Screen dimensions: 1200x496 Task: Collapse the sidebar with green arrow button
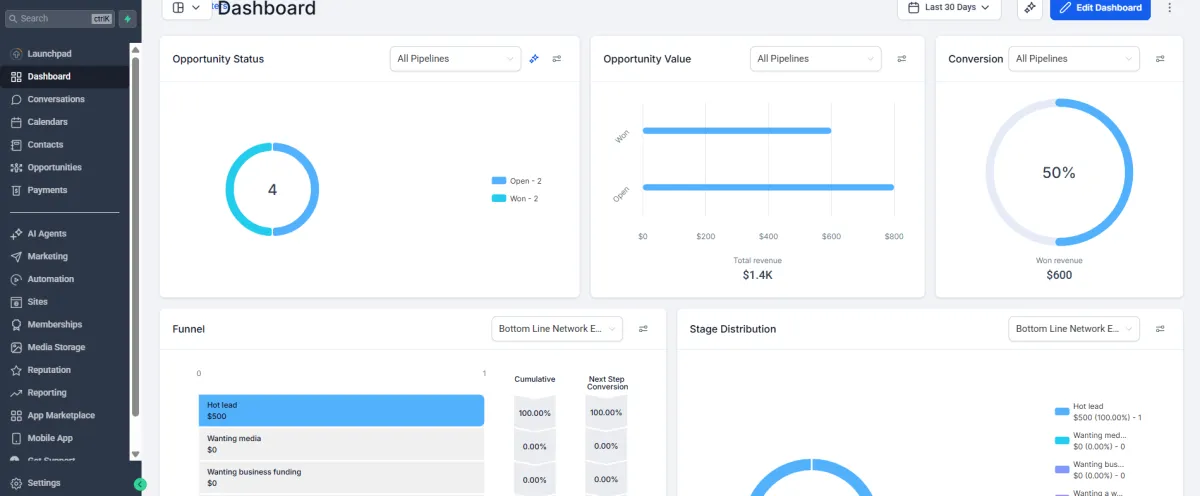tap(140, 484)
